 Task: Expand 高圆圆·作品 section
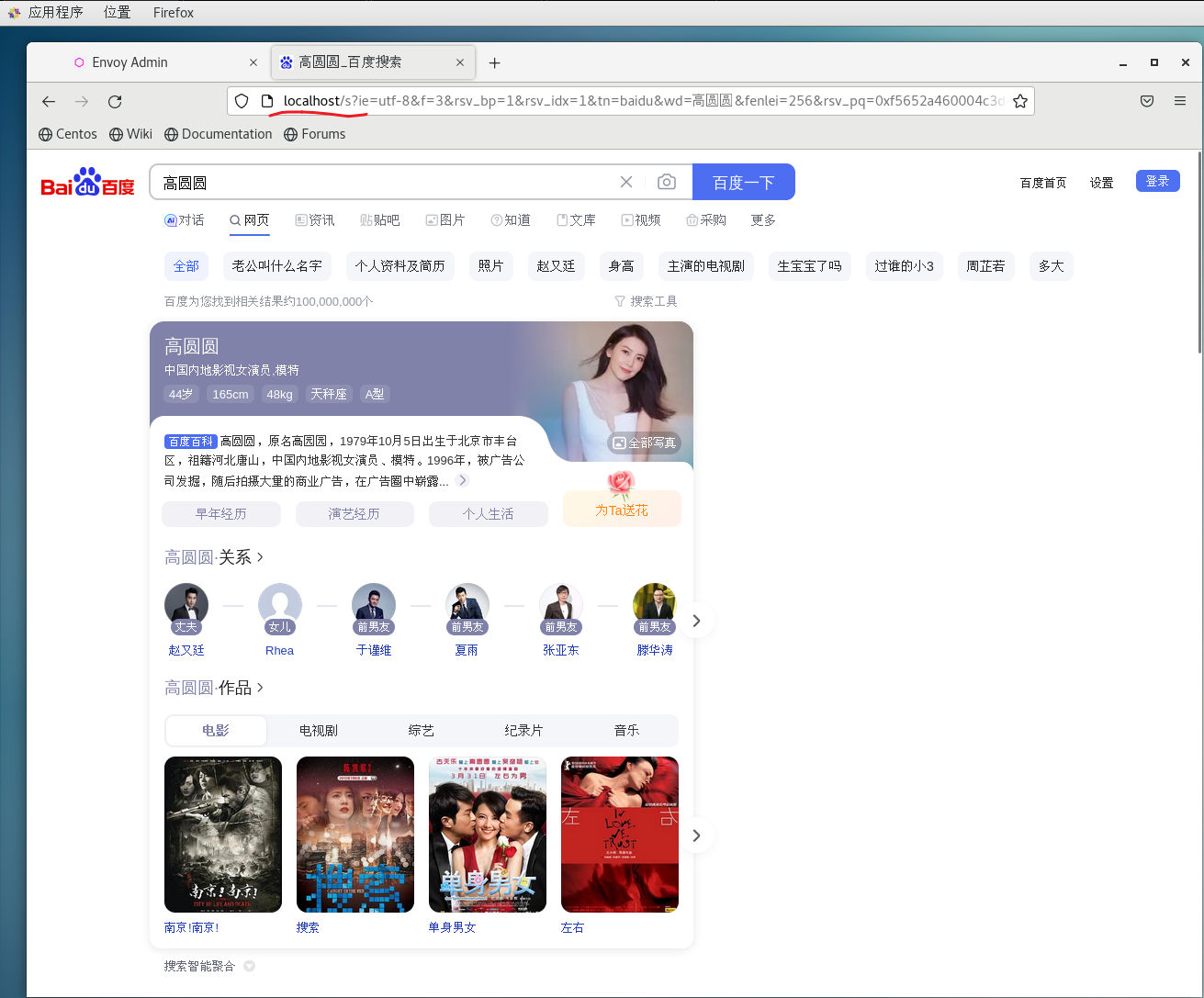click(x=214, y=688)
